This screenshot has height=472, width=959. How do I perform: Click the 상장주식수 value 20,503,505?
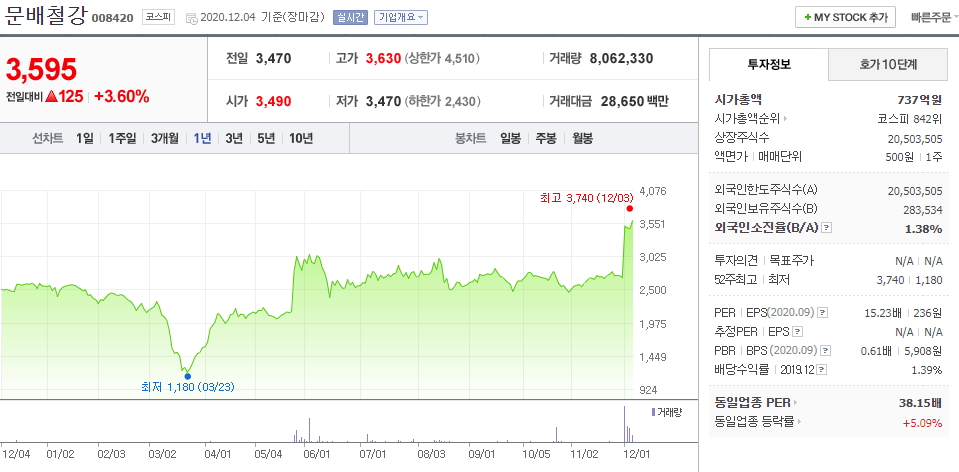(915, 139)
